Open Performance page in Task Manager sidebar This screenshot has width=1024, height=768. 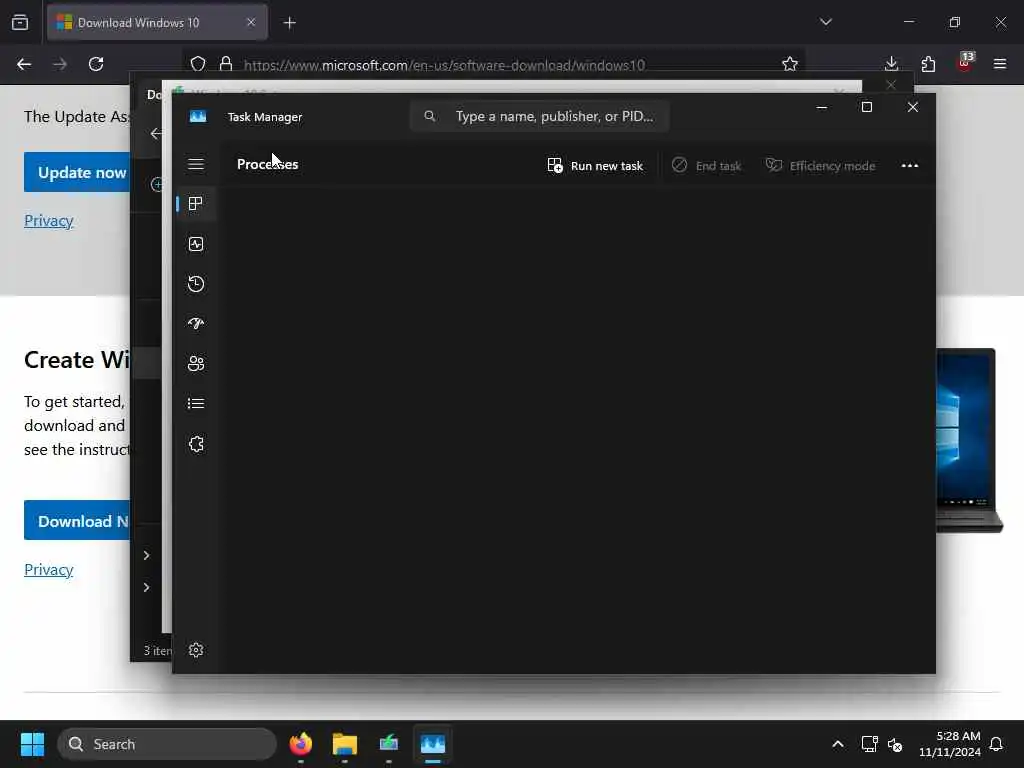click(x=196, y=244)
